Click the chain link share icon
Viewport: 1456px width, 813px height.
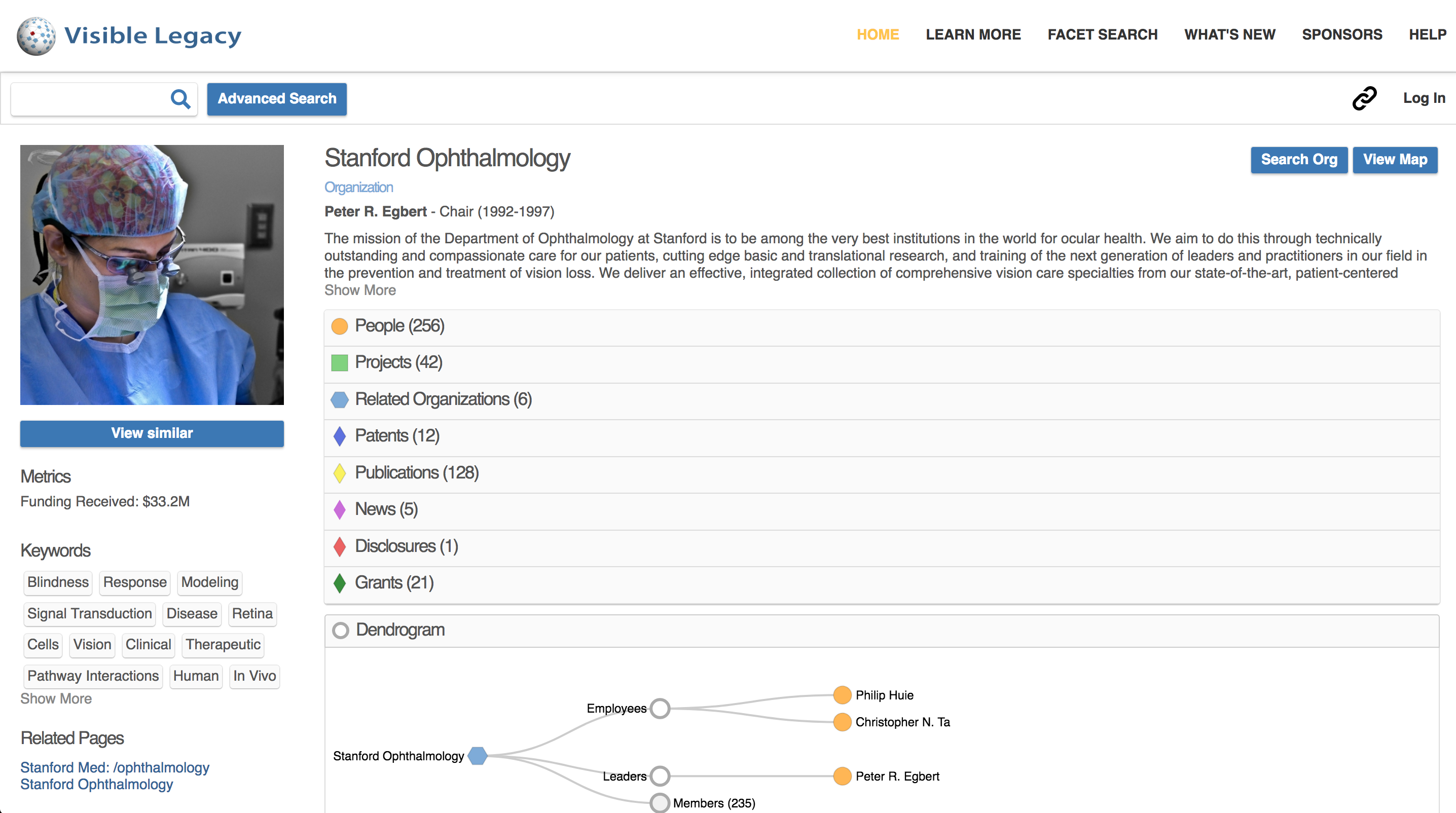click(x=1364, y=98)
